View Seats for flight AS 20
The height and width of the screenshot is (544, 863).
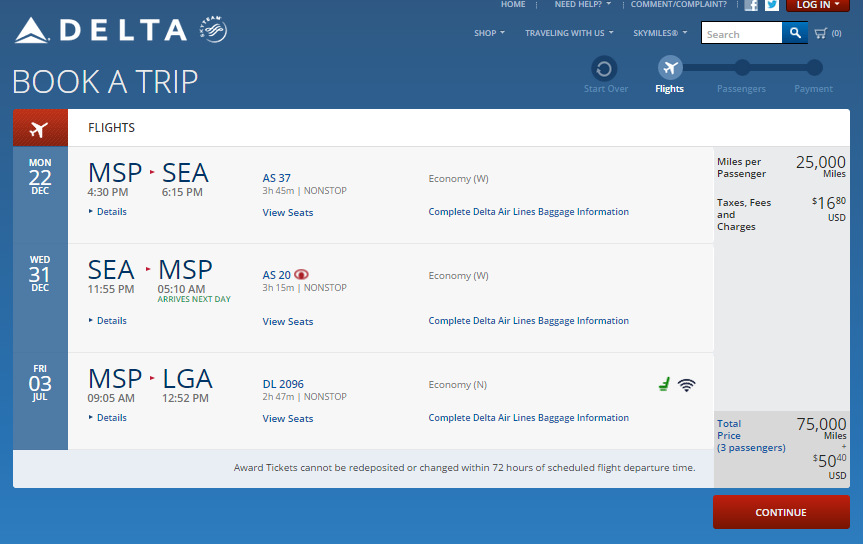288,322
